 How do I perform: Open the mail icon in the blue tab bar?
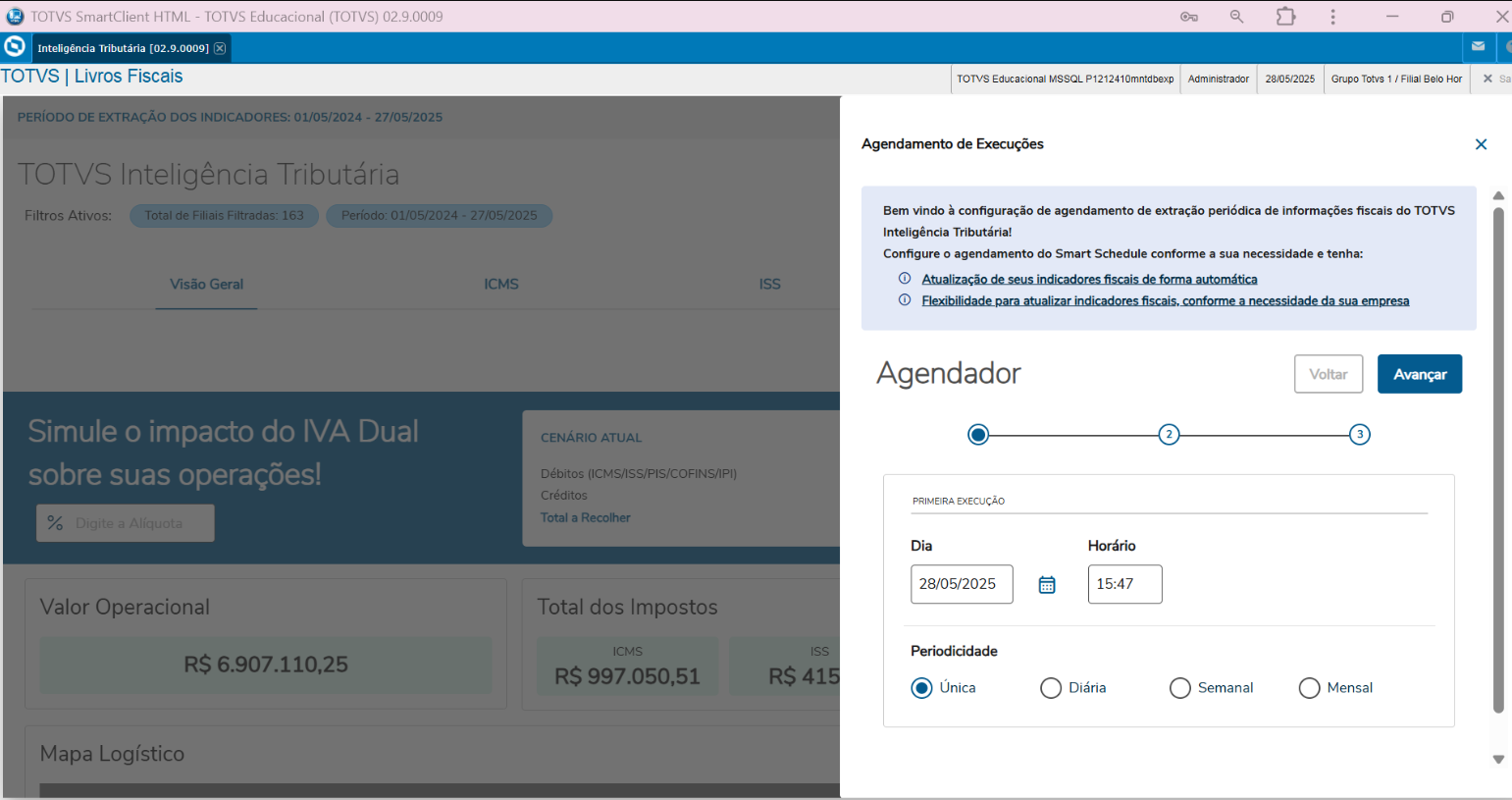(x=1478, y=47)
